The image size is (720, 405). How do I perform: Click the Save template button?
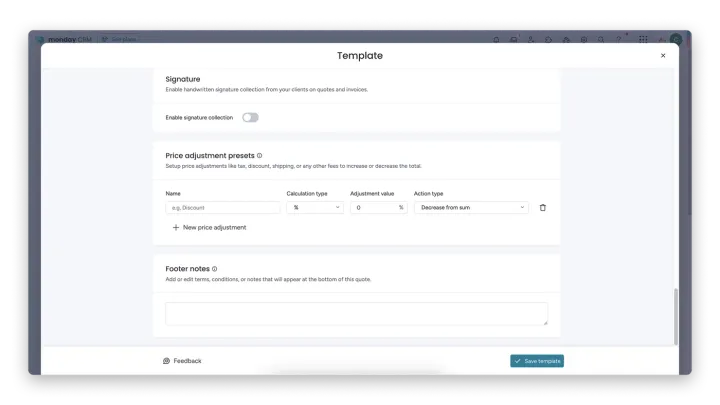pyautogui.click(x=537, y=361)
